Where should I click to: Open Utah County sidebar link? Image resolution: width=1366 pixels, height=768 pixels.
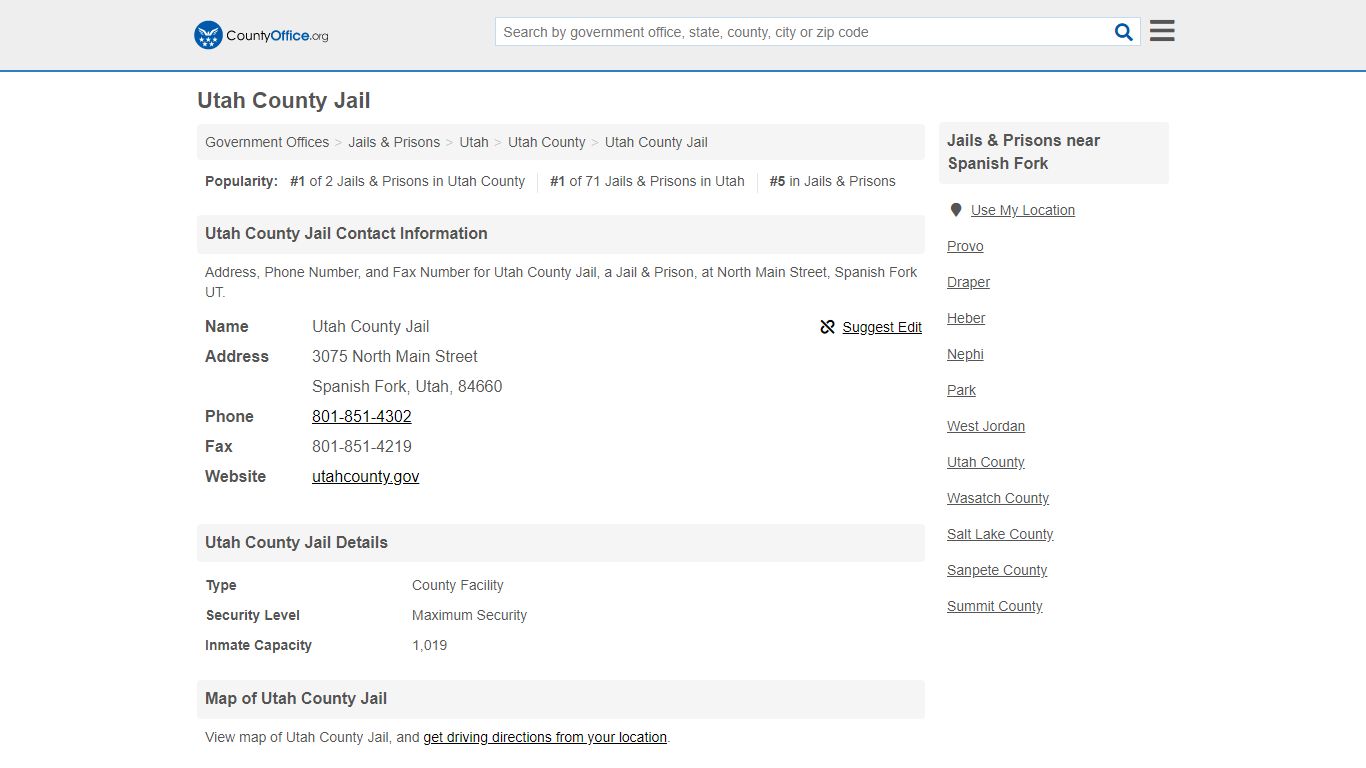click(x=986, y=462)
